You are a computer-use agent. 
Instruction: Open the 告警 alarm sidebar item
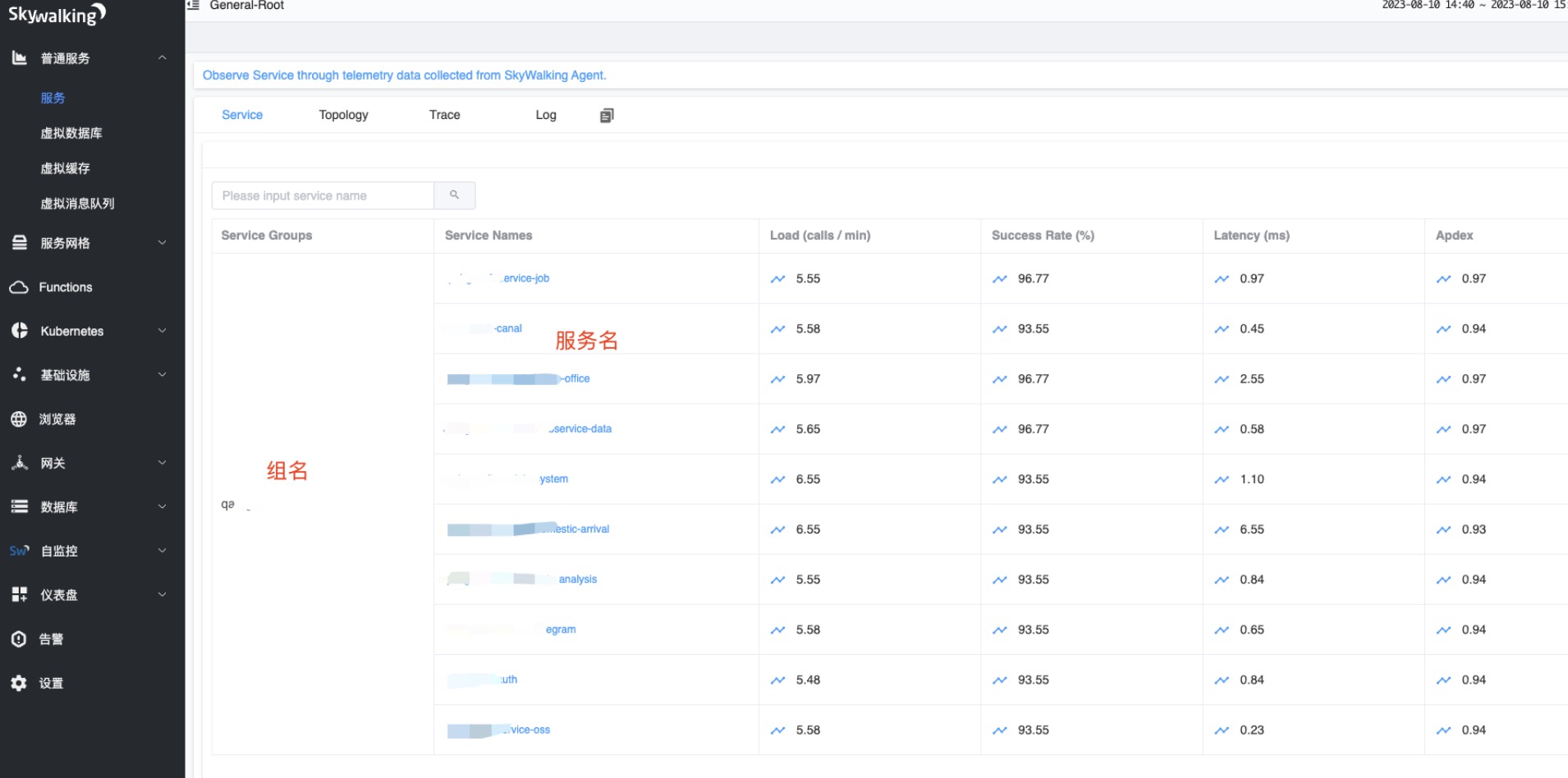51,638
